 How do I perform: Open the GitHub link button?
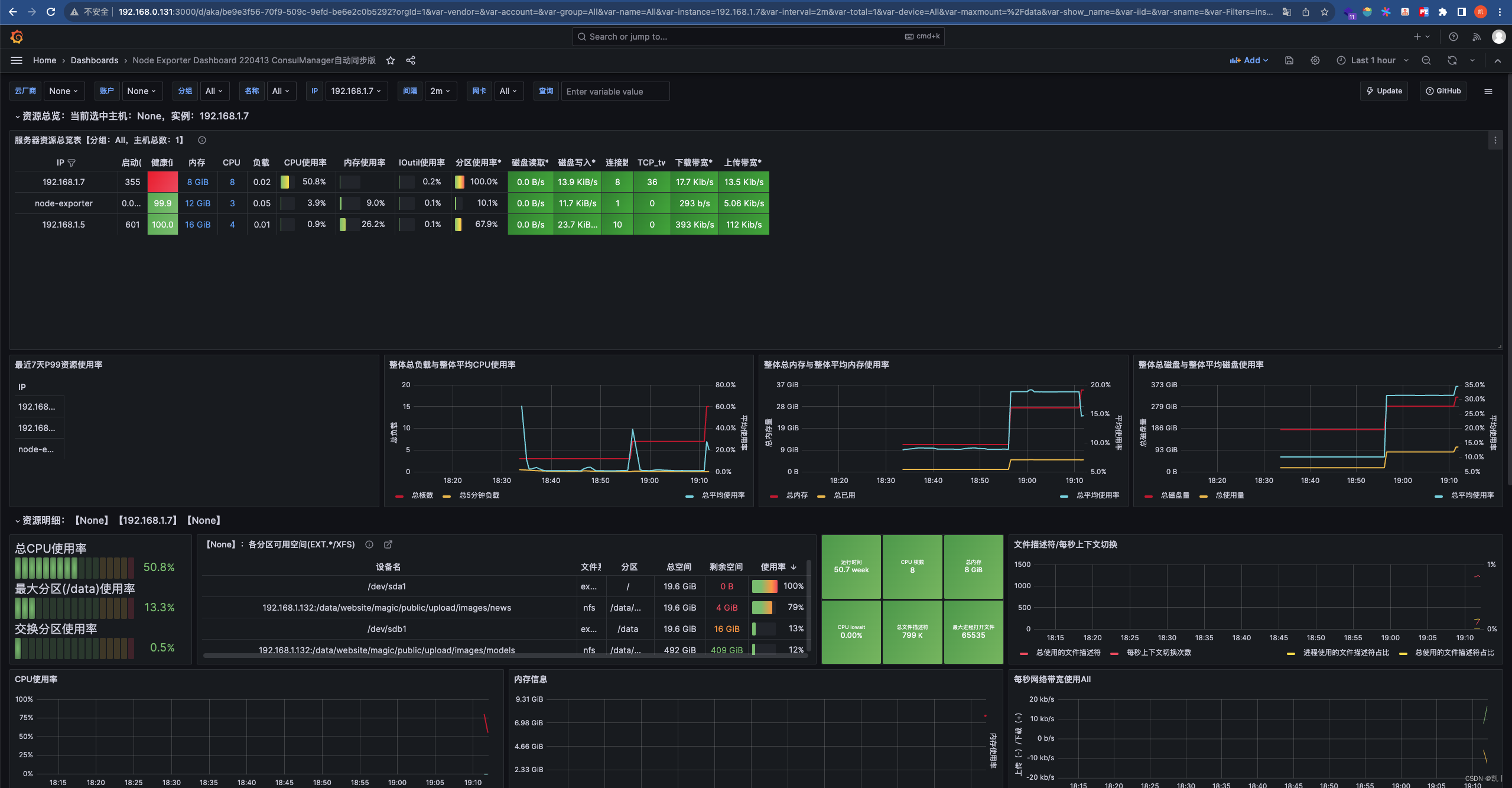pyautogui.click(x=1443, y=91)
